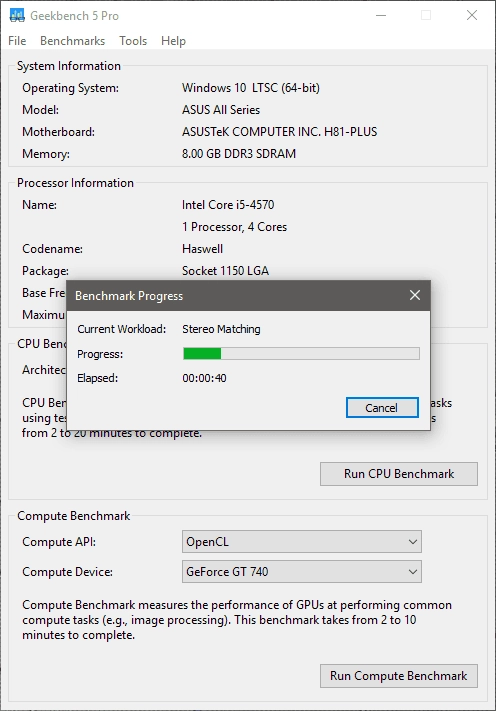496x711 pixels.
Task: Click the 'Operating System:' label
Action: [x=70, y=88]
